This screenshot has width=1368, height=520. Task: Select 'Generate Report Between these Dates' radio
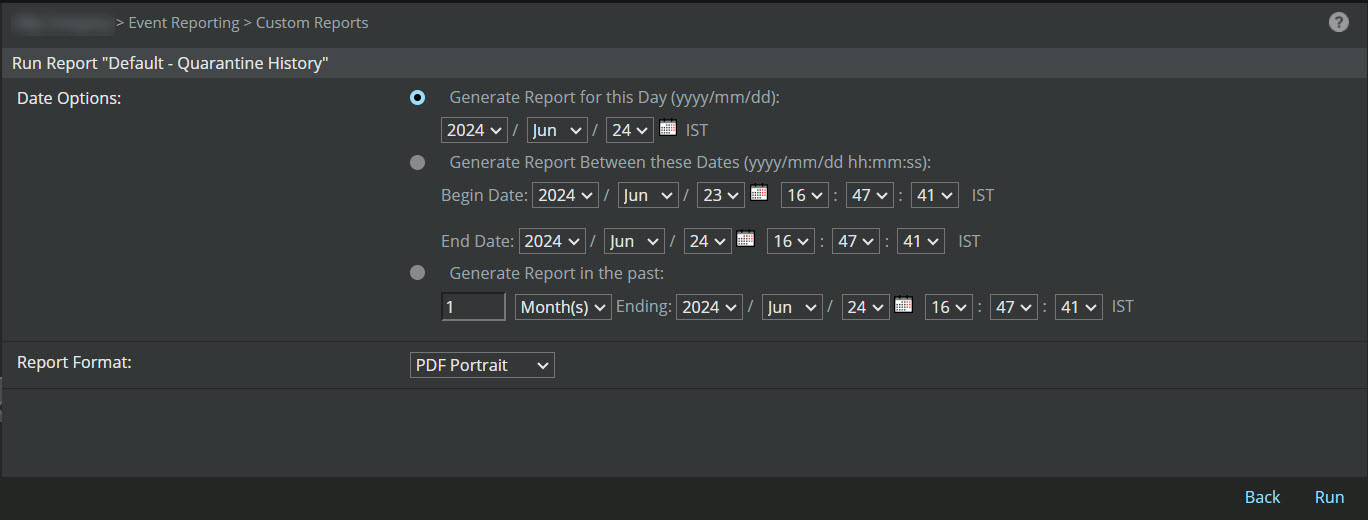[x=417, y=162]
